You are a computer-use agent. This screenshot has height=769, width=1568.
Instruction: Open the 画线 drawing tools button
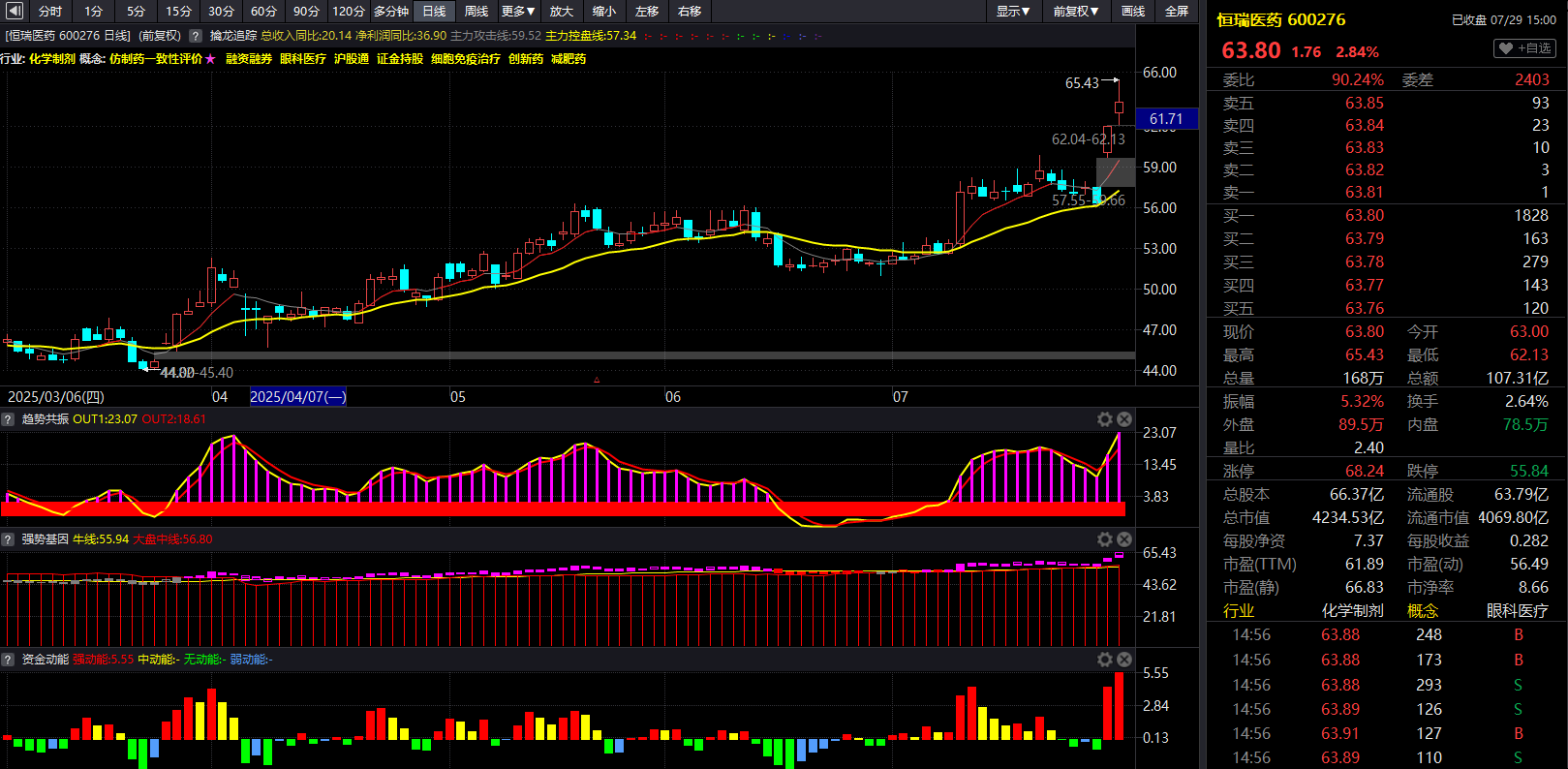coord(1133,12)
